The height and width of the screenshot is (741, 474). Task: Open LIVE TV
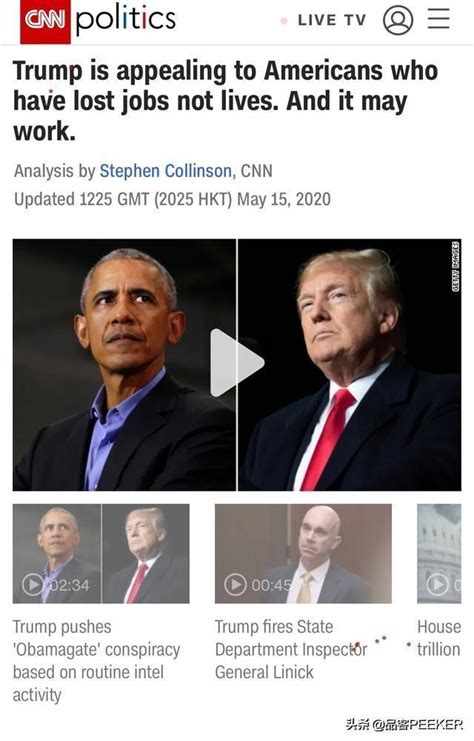[332, 20]
